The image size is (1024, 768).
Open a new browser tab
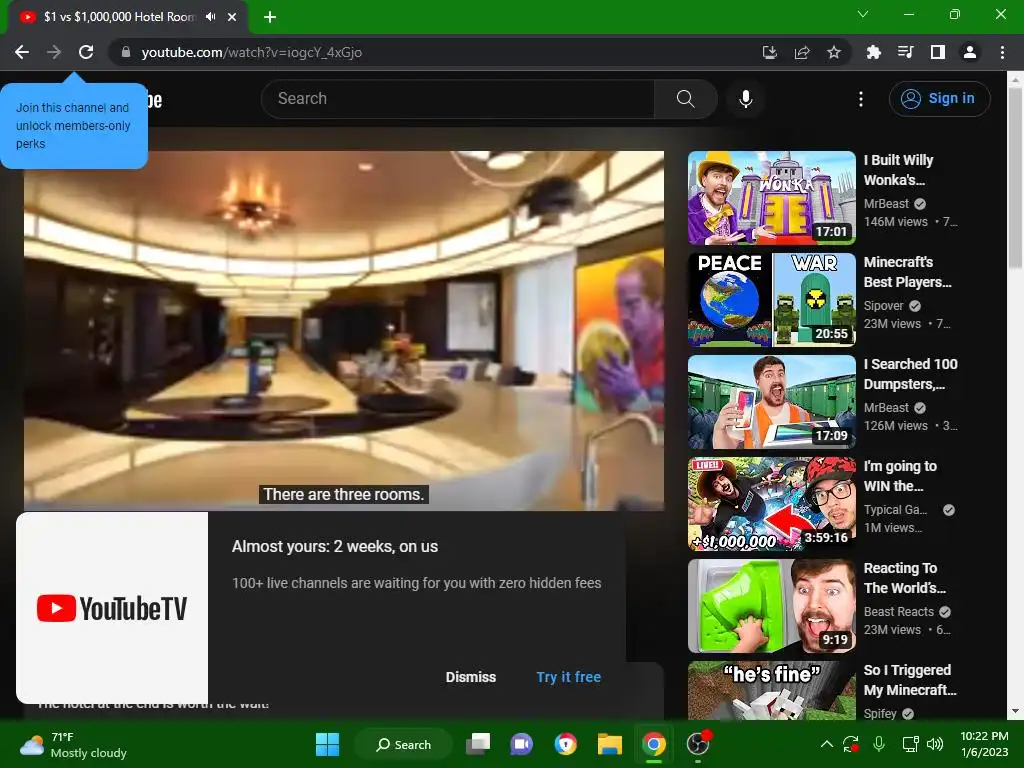270,17
